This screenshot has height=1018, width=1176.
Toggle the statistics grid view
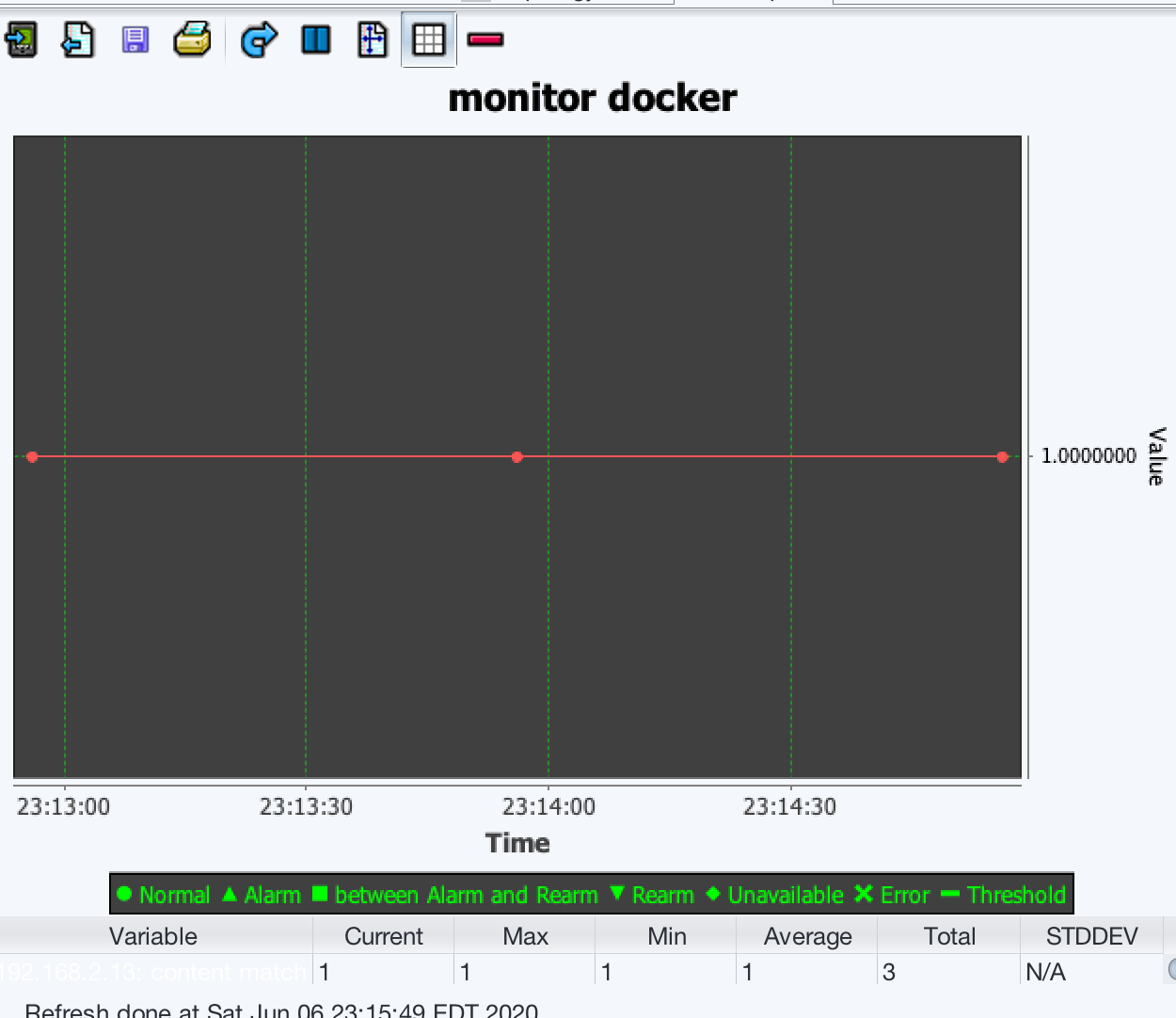(x=428, y=40)
